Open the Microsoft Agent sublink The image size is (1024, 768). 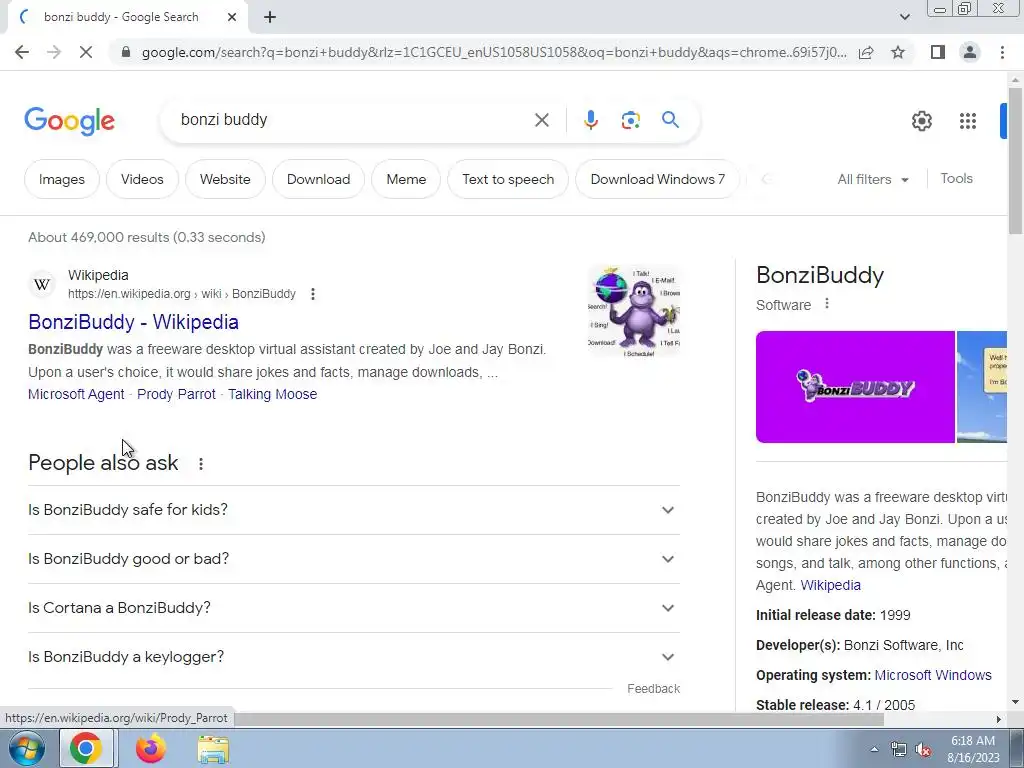pos(76,394)
